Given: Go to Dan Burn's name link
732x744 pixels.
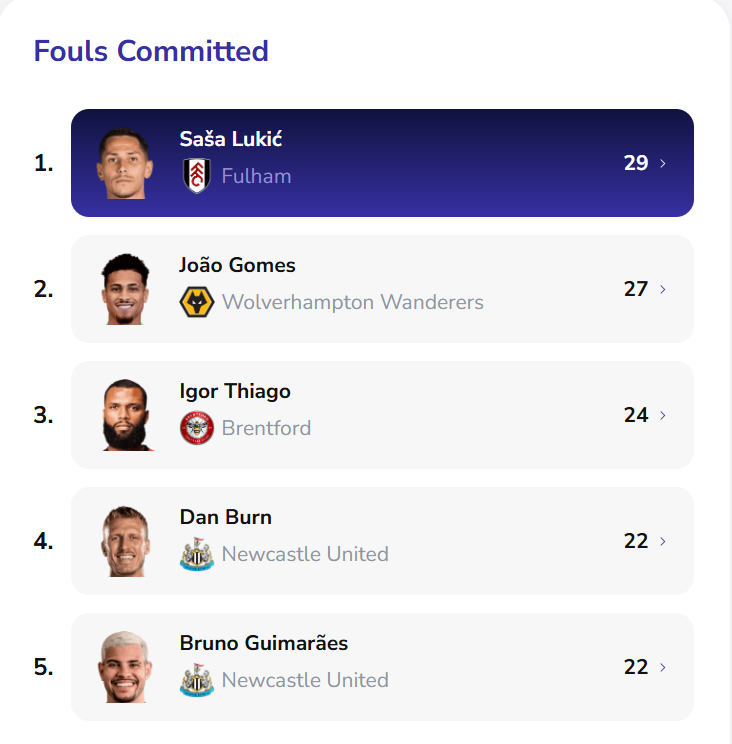Looking at the screenshot, I should pos(225,517).
